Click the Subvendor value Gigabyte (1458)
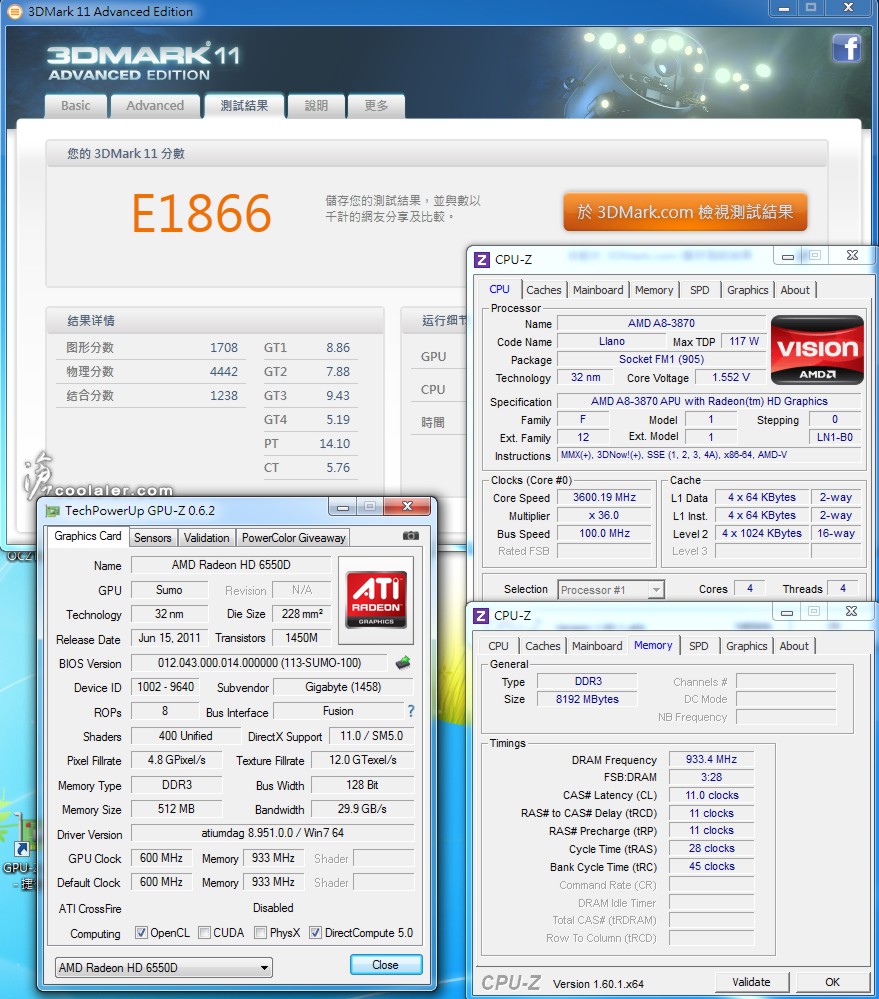The width and height of the screenshot is (879, 999). coord(343,687)
